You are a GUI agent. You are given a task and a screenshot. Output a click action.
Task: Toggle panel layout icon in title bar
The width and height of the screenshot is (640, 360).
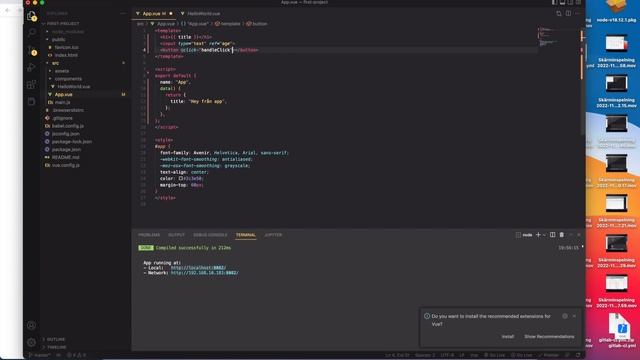562,2
